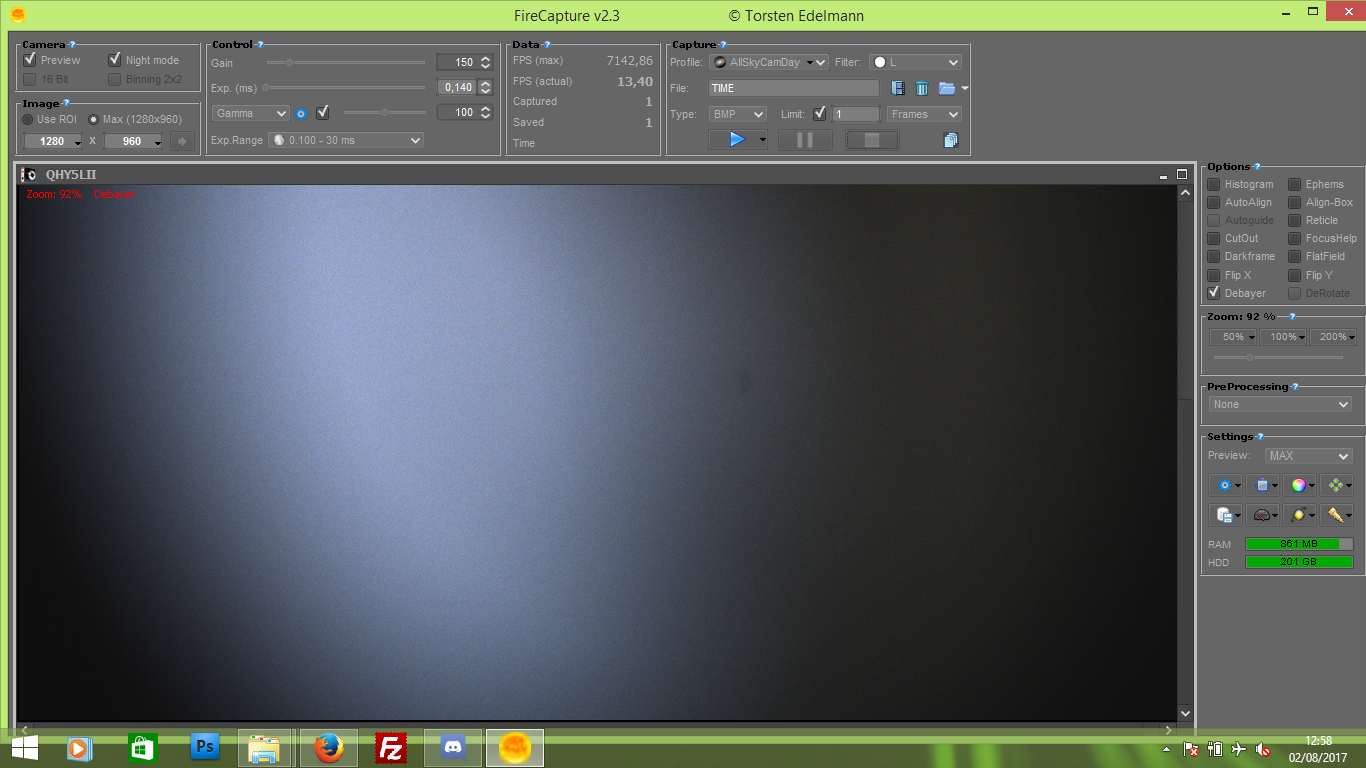Open the capture folder icon
Viewport: 1366px width, 768px height.
[x=946, y=88]
